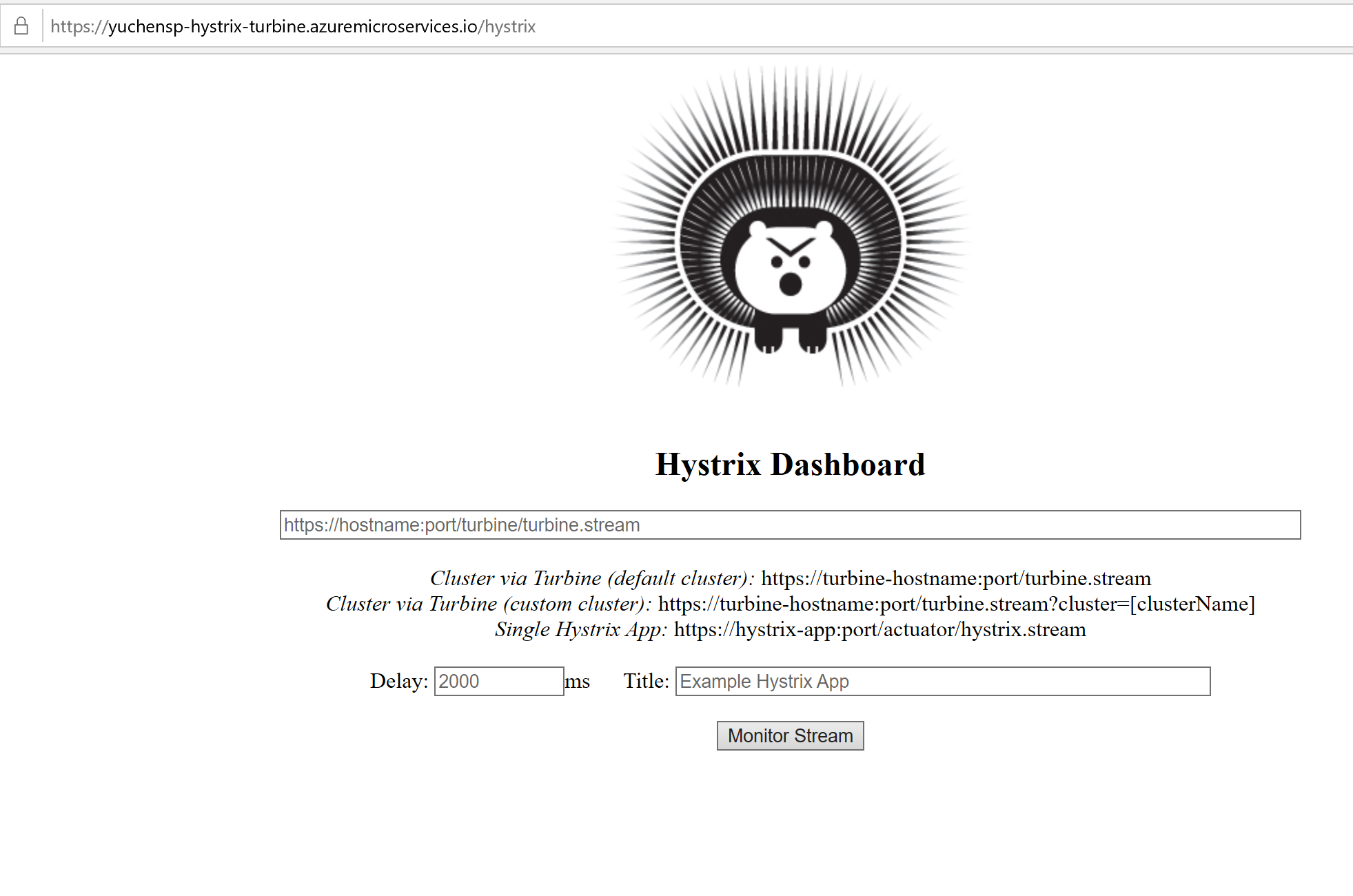Click the Hystrix Dashboard heading
The height and width of the screenshot is (896, 1353).
point(790,464)
